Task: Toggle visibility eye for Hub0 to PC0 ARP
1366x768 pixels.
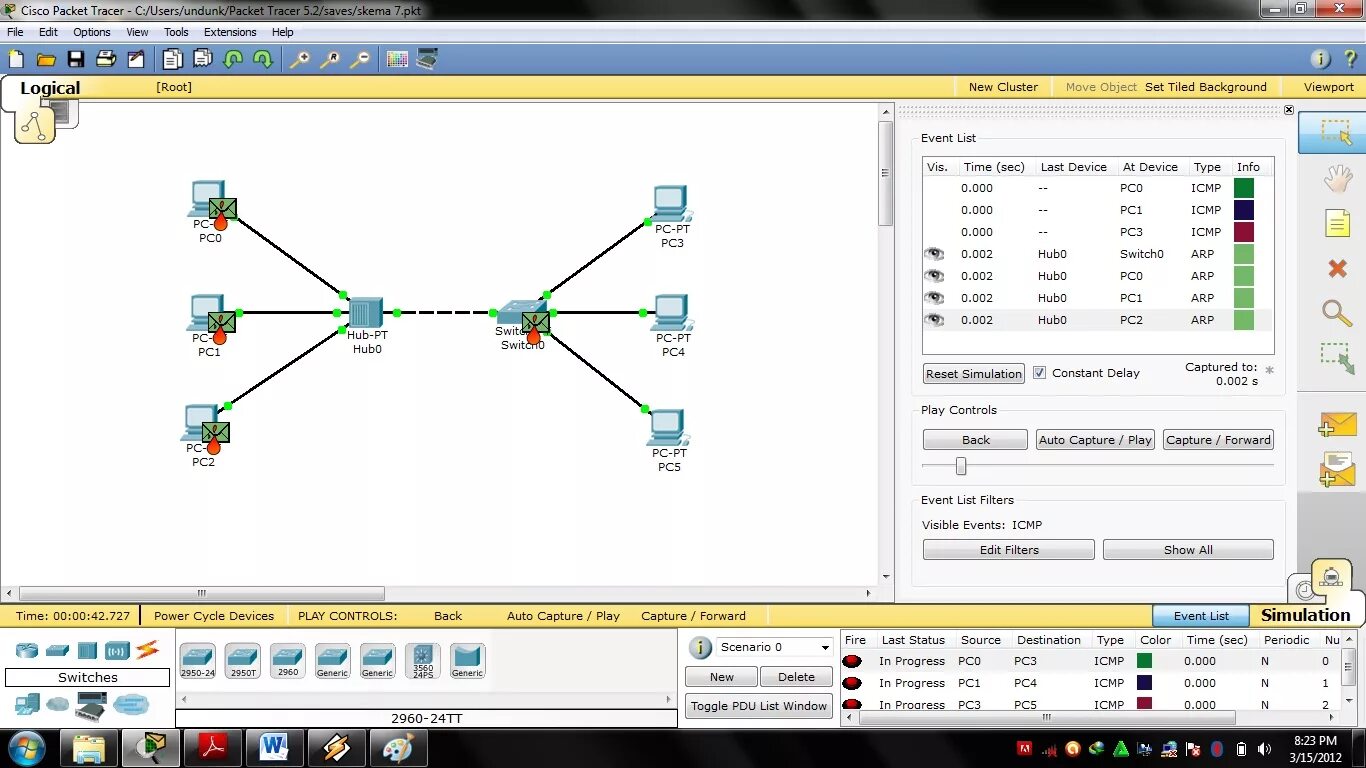Action: point(934,276)
